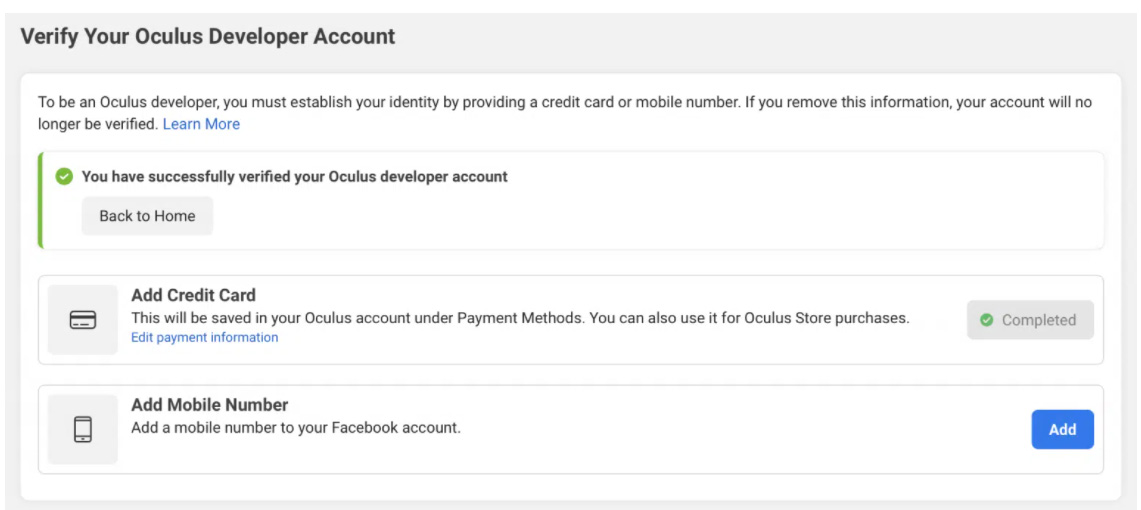This screenshot has width=1141, height=510.
Task: Click the green bar on the success banner
Action: tap(40, 200)
